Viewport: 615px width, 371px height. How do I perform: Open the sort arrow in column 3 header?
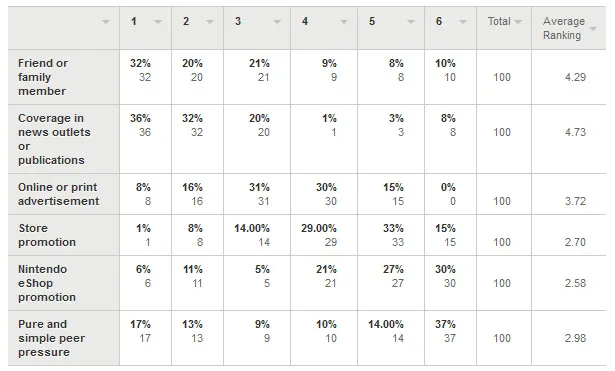coord(277,22)
